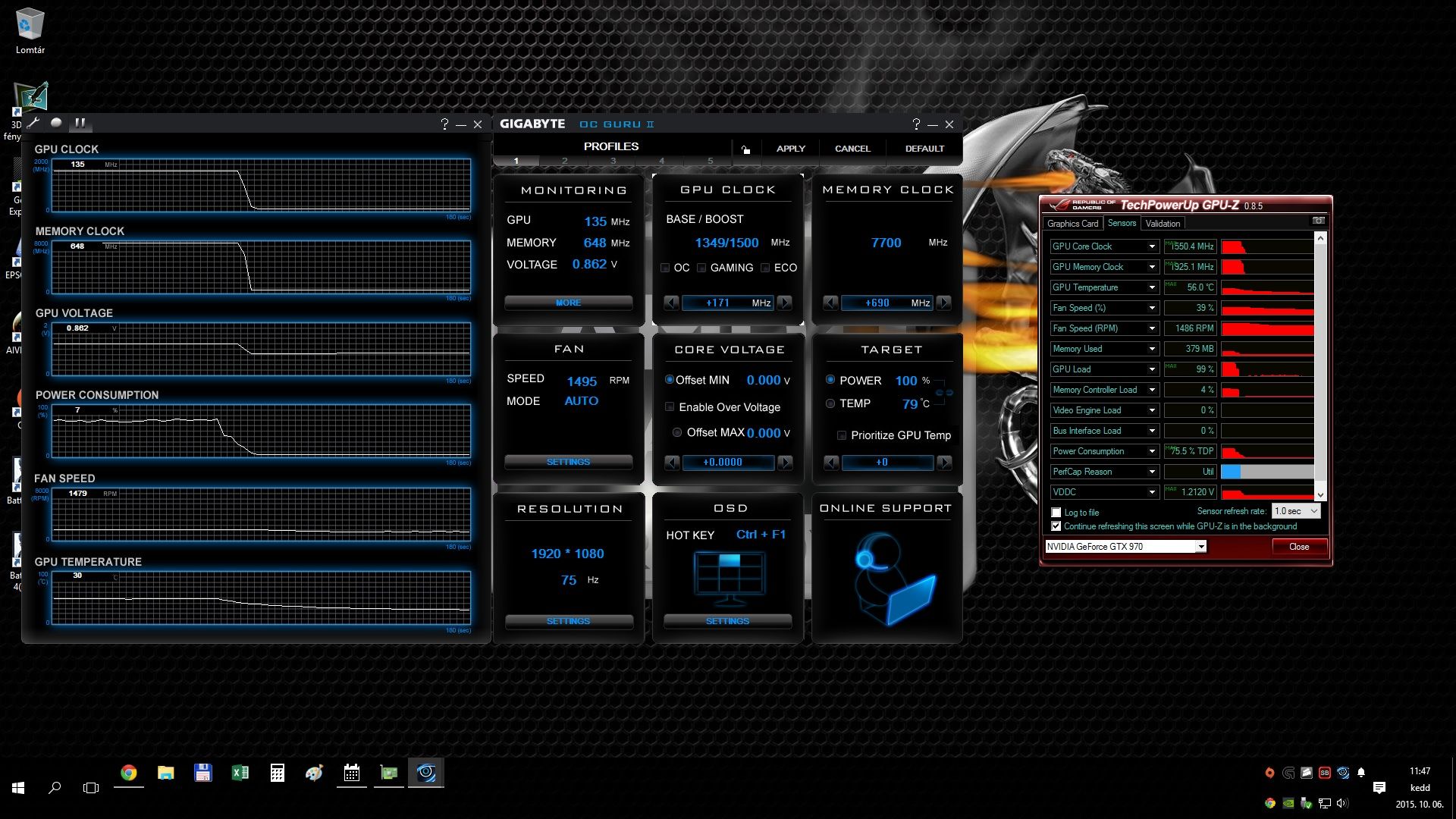The width and height of the screenshot is (1456, 819).
Task: Tick Enable Over Voltage checkbox
Action: pos(670,406)
